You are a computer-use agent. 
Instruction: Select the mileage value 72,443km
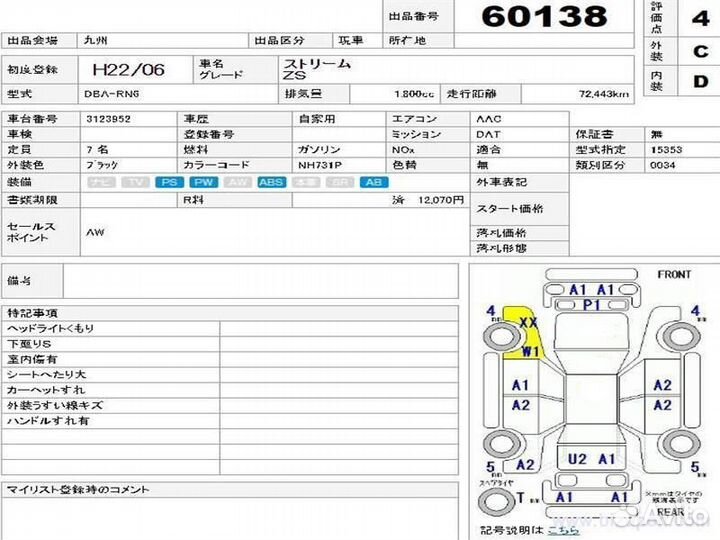[x=603, y=94]
